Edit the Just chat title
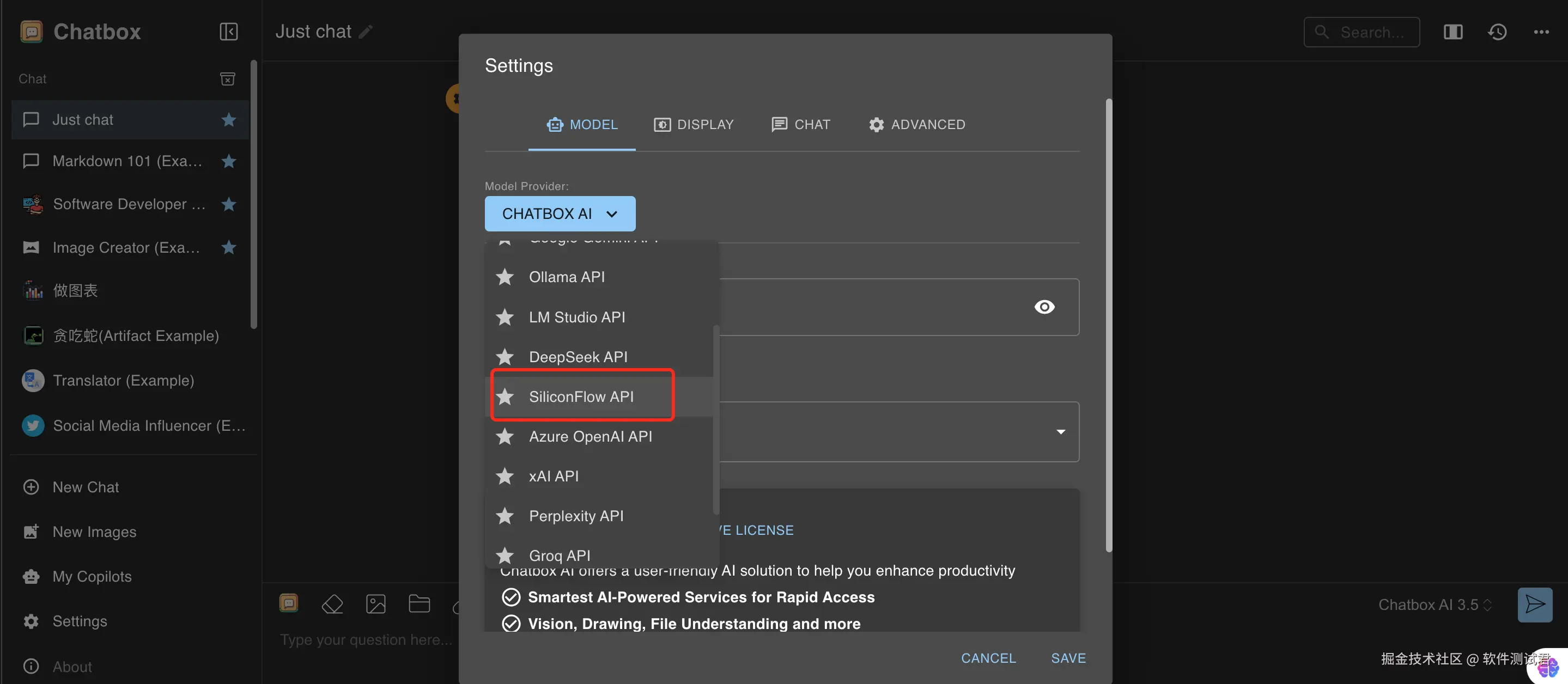Screen dimensions: 1568x684 click(366, 32)
